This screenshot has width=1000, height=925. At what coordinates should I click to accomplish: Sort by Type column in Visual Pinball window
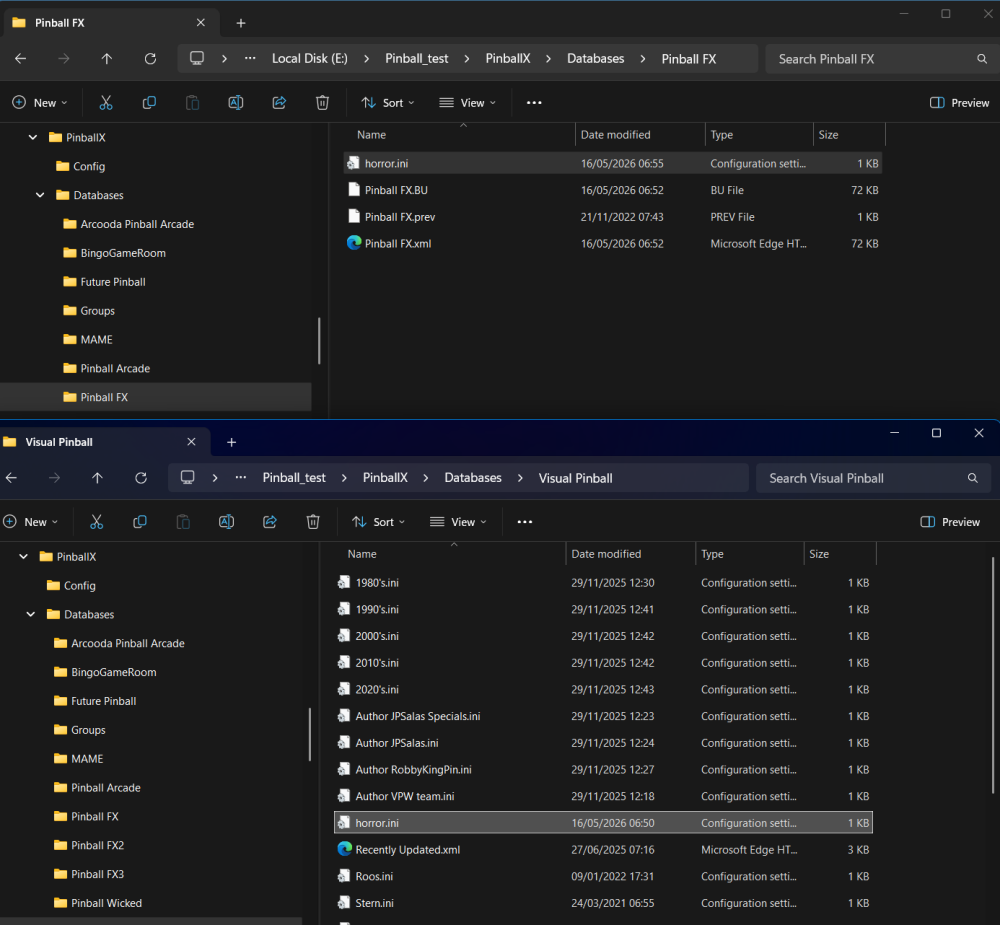tap(749, 554)
